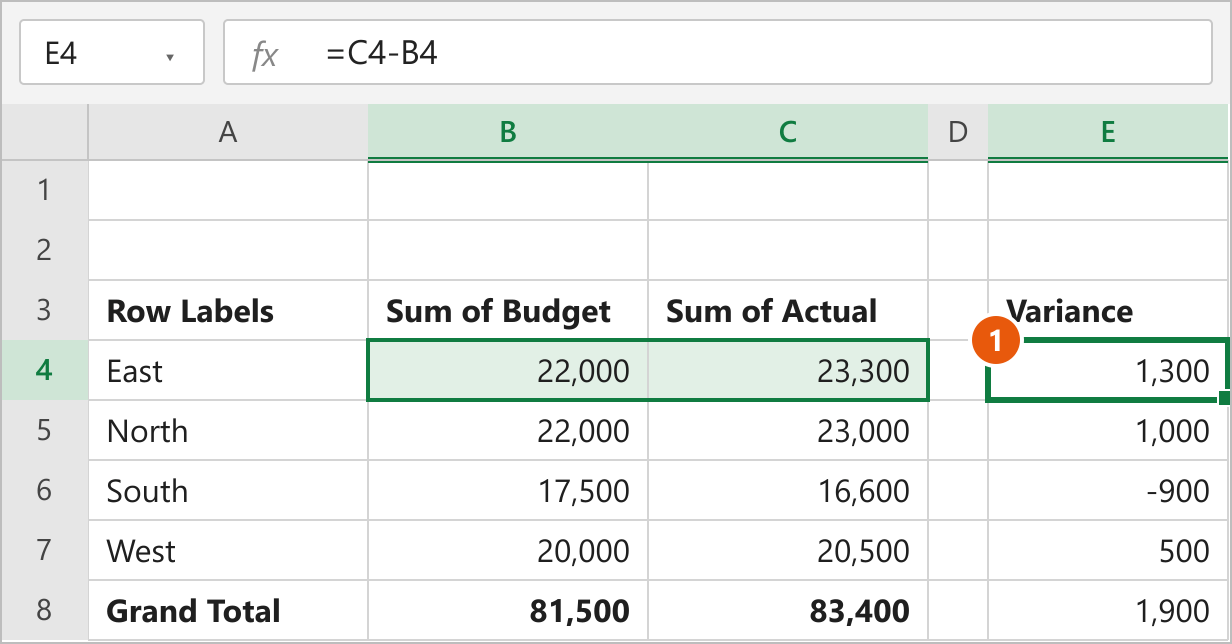Screen dimensions: 1232x644
Task: Select column A header
Action: [x=228, y=131]
